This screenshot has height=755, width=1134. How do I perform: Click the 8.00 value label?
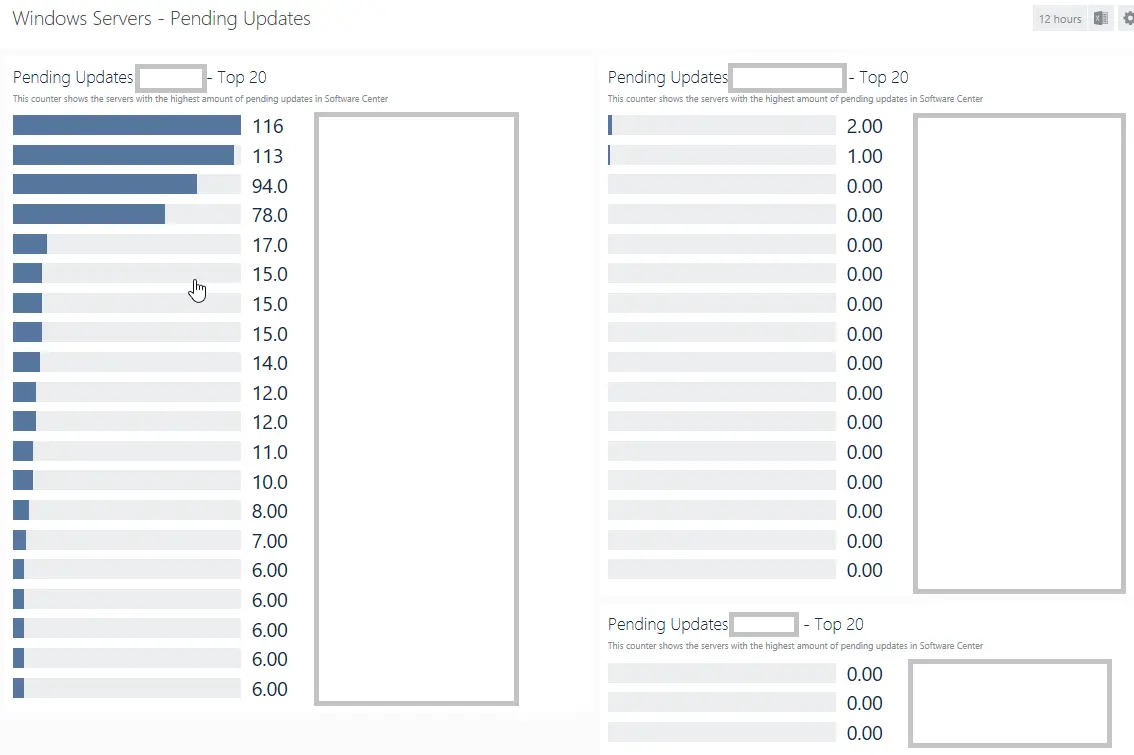[x=270, y=511]
